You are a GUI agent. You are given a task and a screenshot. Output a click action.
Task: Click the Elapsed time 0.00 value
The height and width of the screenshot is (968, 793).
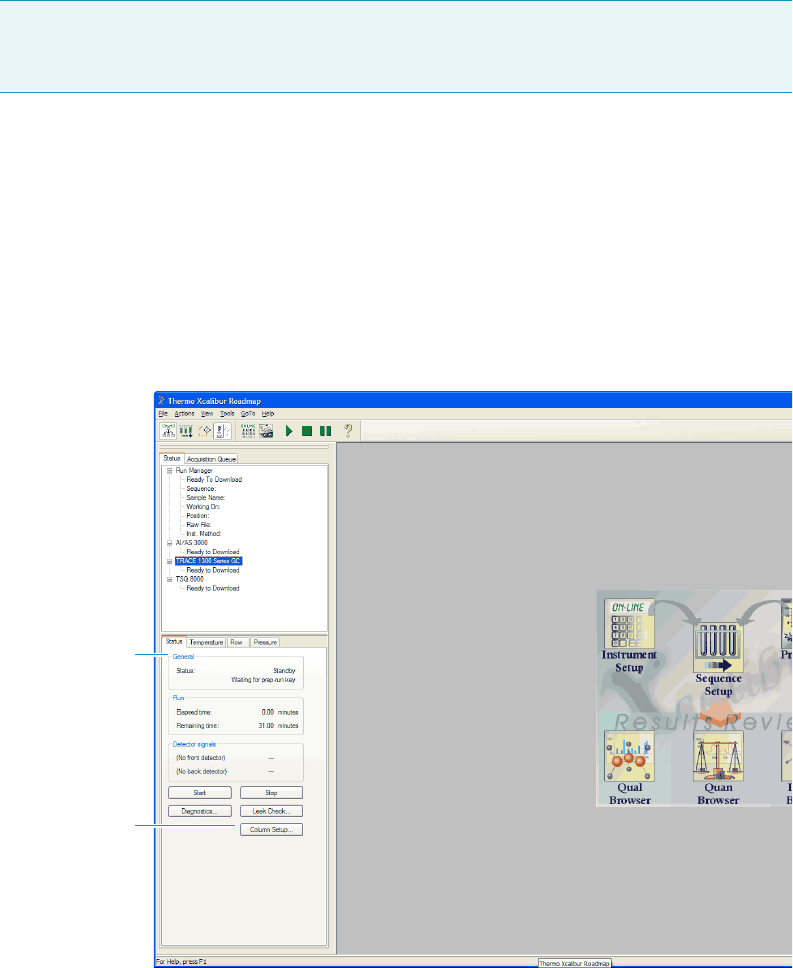click(x=268, y=712)
